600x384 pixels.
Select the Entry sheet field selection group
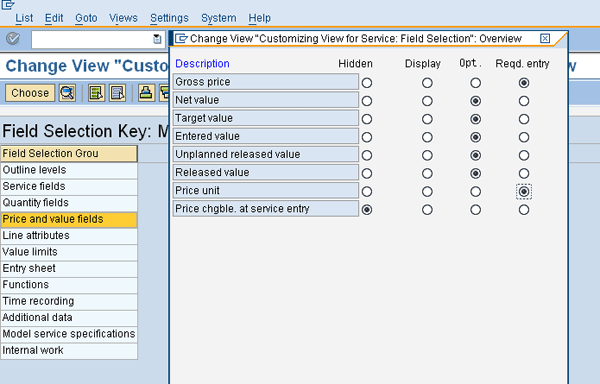point(69,268)
